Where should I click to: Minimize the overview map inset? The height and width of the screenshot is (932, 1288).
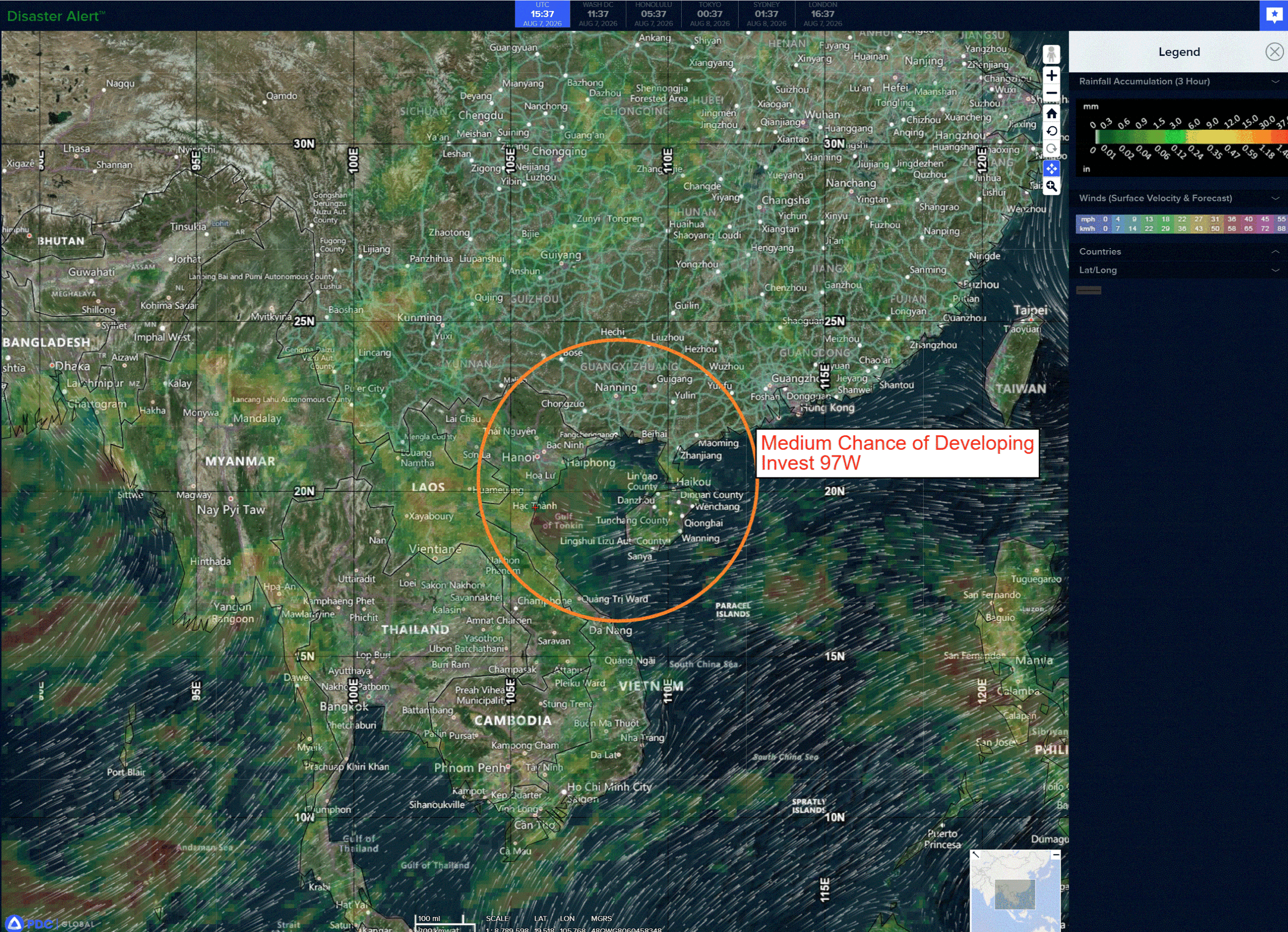click(x=1056, y=855)
